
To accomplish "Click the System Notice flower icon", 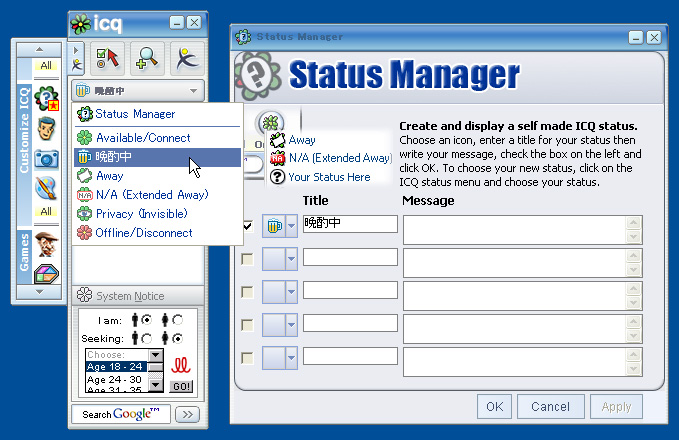I will pos(84,295).
